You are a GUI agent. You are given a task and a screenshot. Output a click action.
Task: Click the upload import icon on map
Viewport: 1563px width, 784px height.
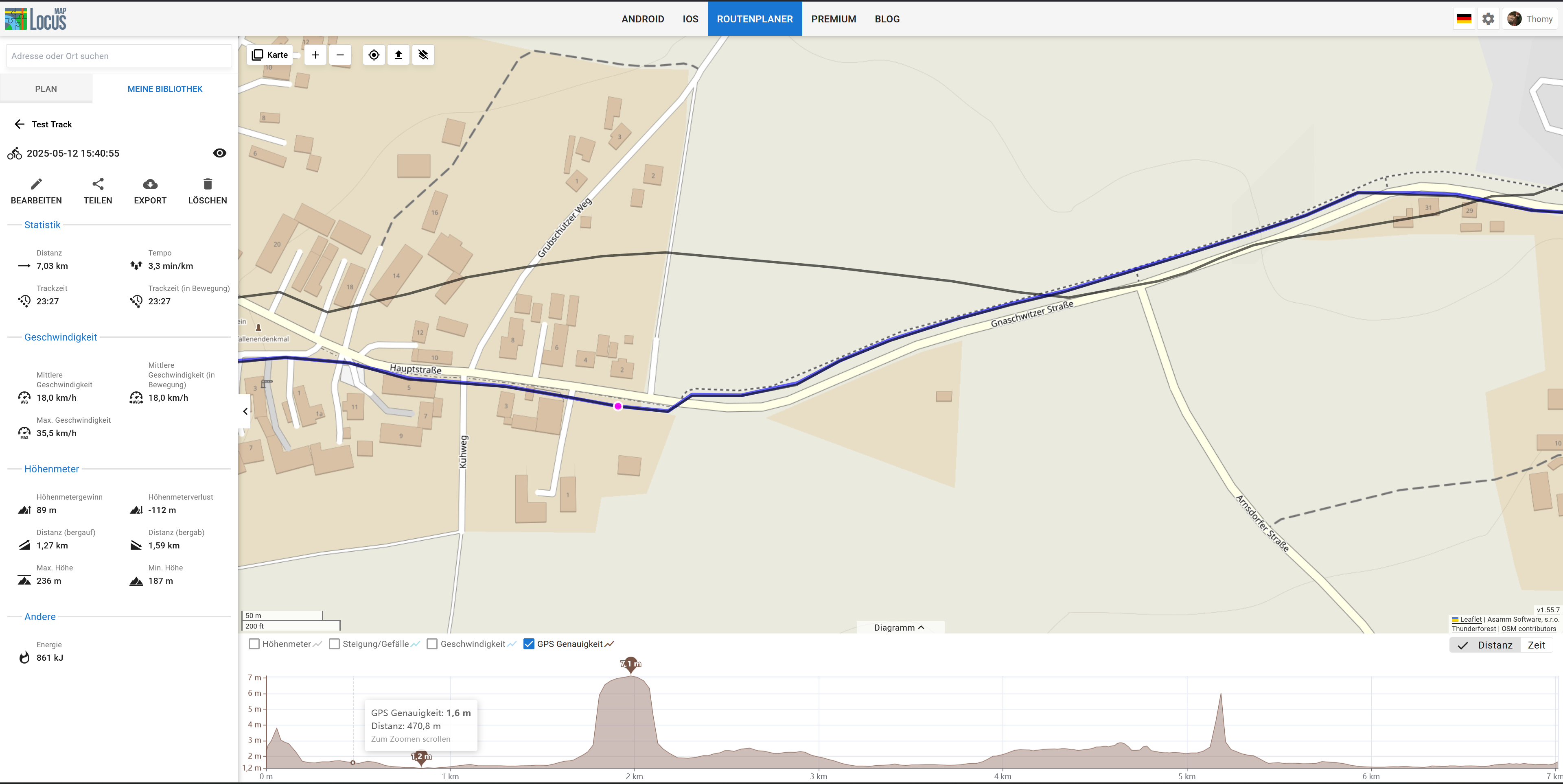coord(398,55)
